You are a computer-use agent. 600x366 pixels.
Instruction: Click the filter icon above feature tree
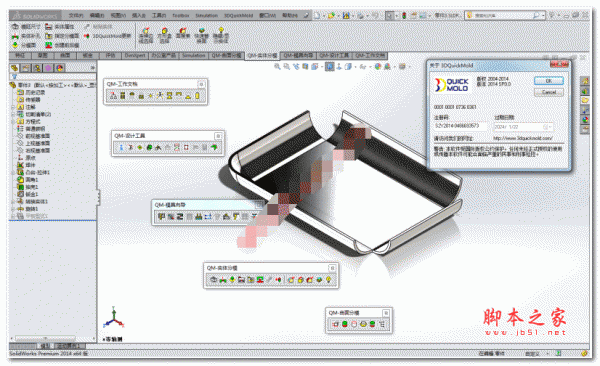[x=15, y=77]
